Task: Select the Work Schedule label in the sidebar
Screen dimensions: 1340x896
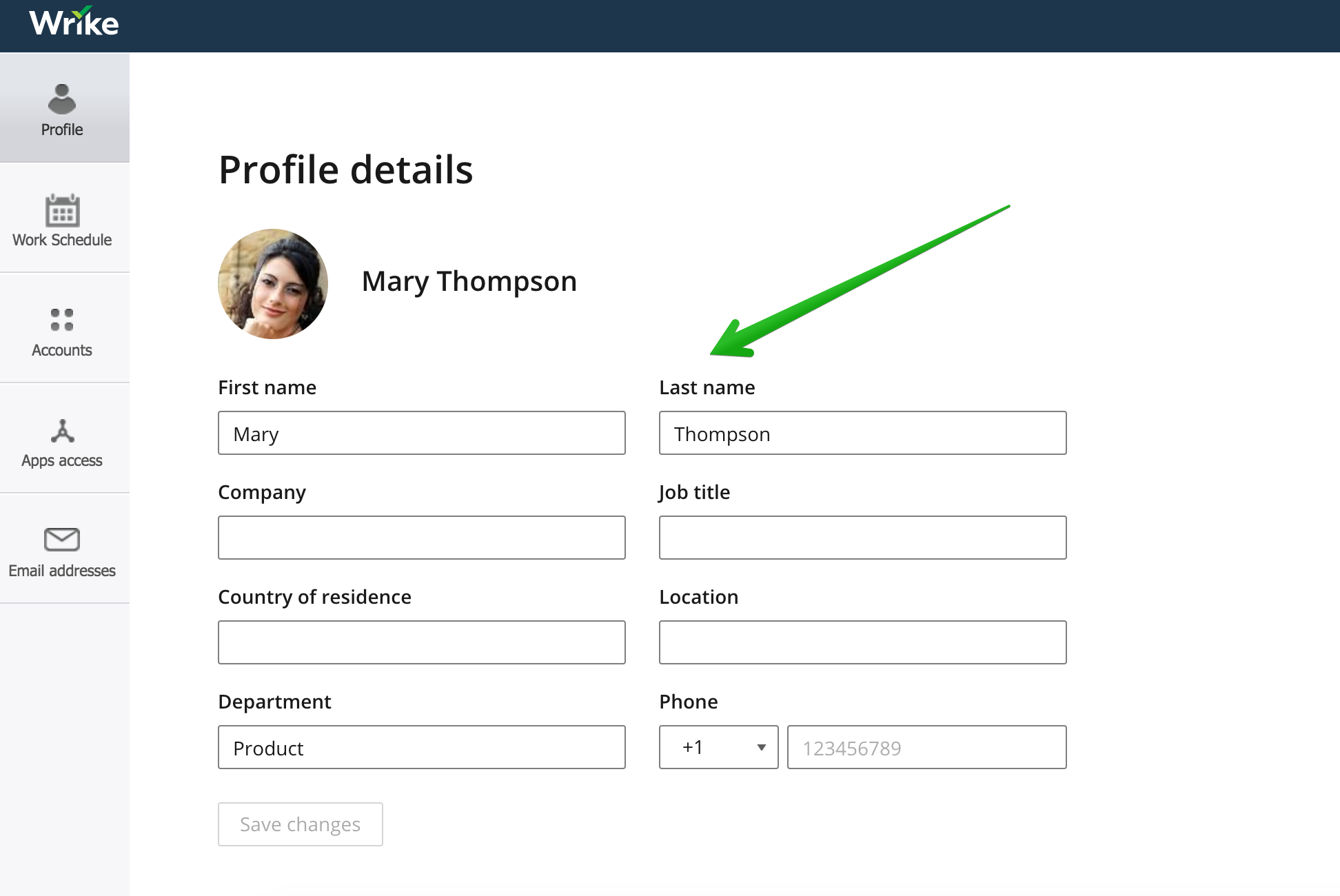Action: click(62, 240)
